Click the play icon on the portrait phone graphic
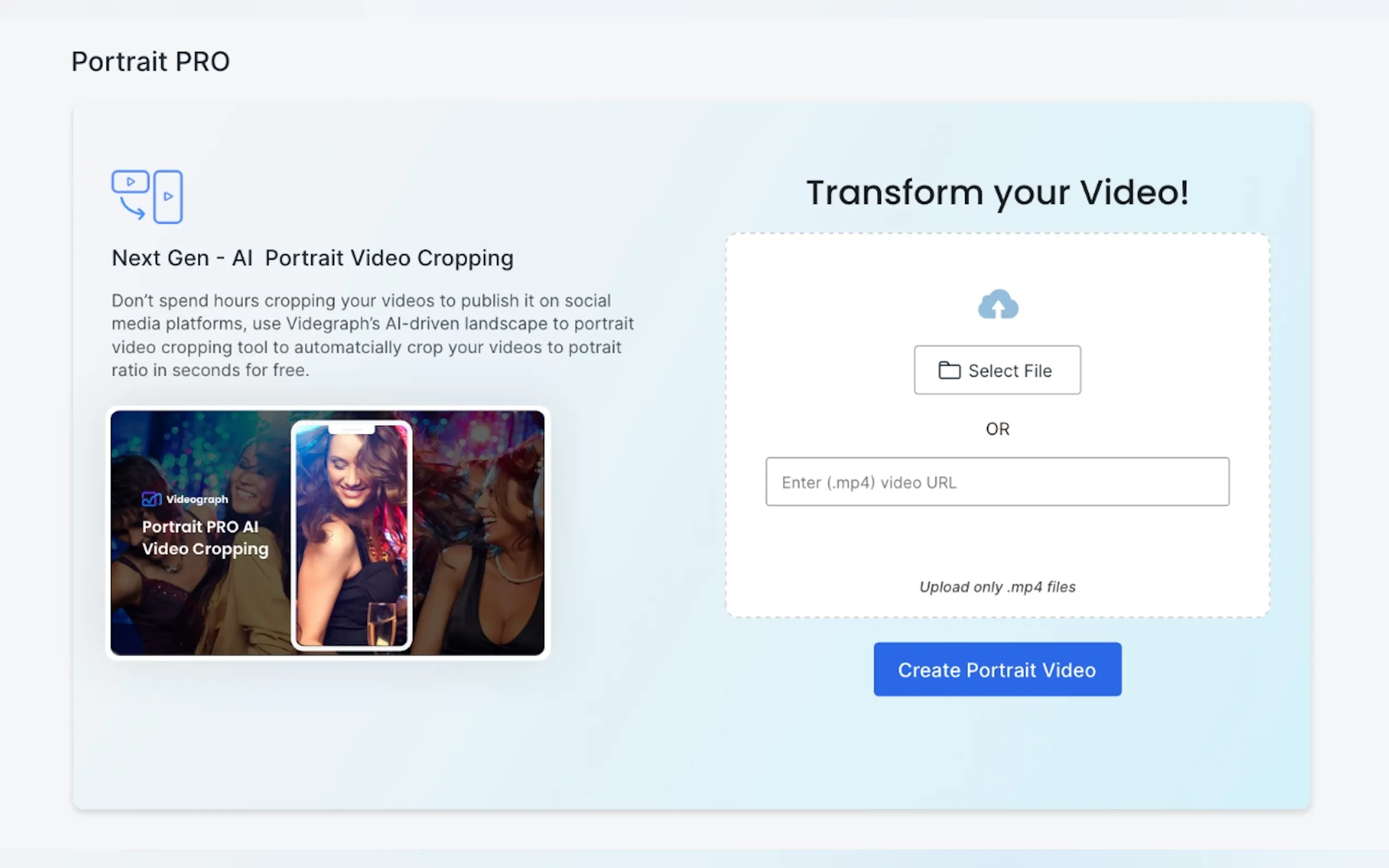 pyautogui.click(x=168, y=196)
